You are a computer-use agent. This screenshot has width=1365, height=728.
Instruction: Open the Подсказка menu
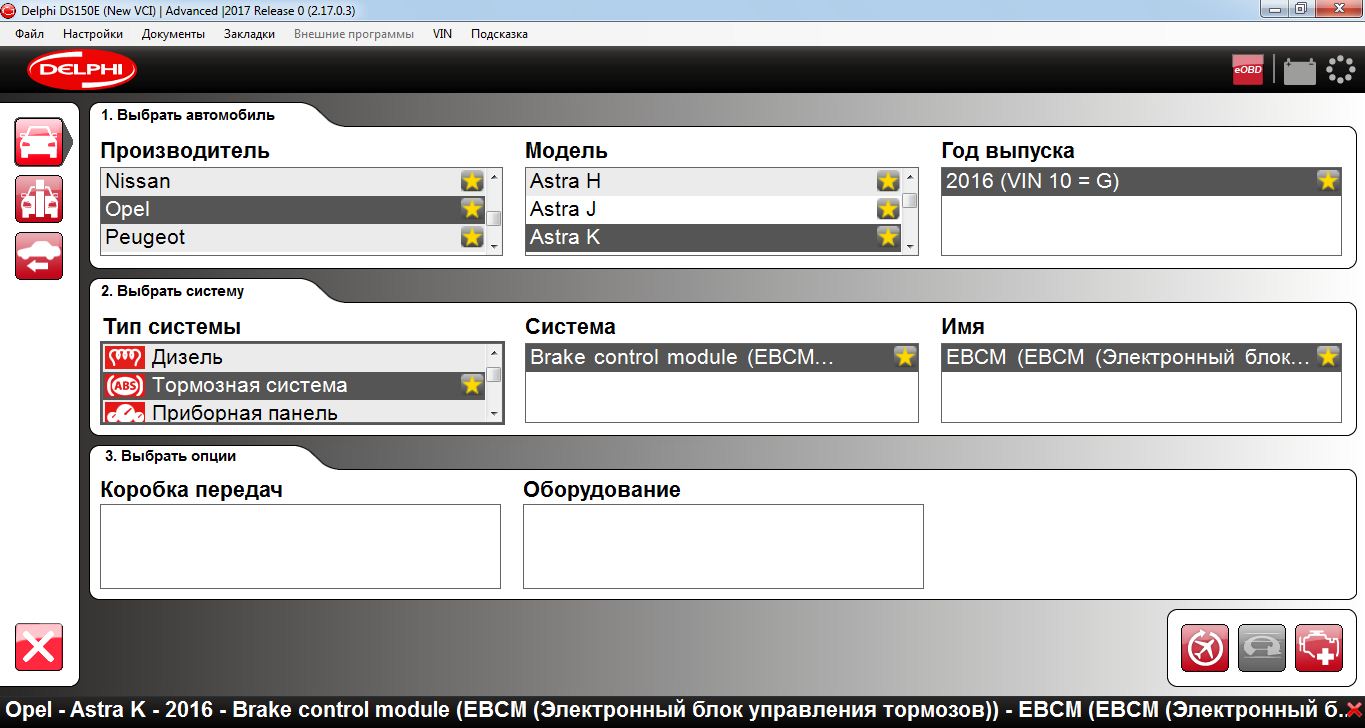(499, 34)
